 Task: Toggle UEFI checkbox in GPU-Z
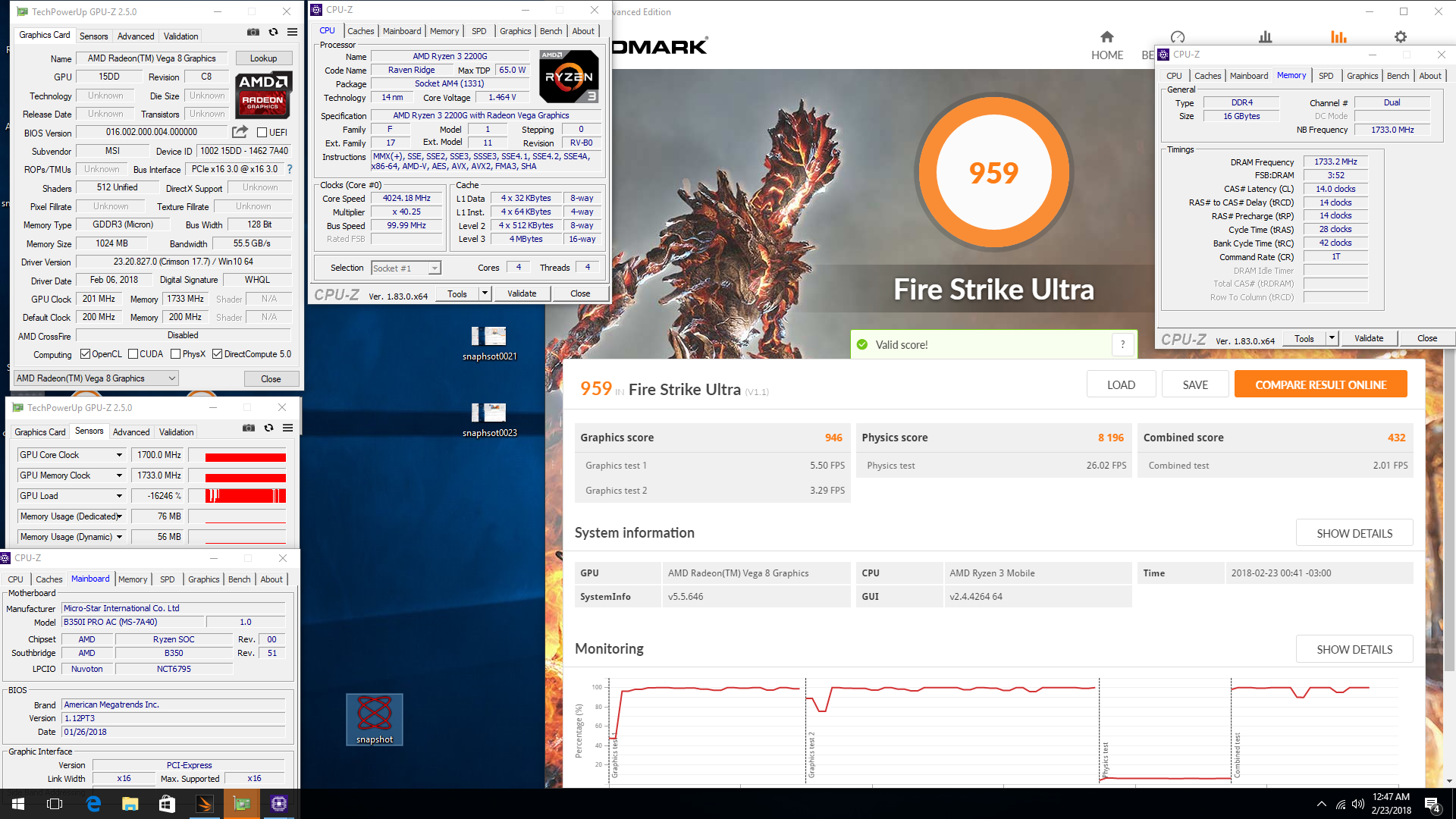(x=262, y=133)
